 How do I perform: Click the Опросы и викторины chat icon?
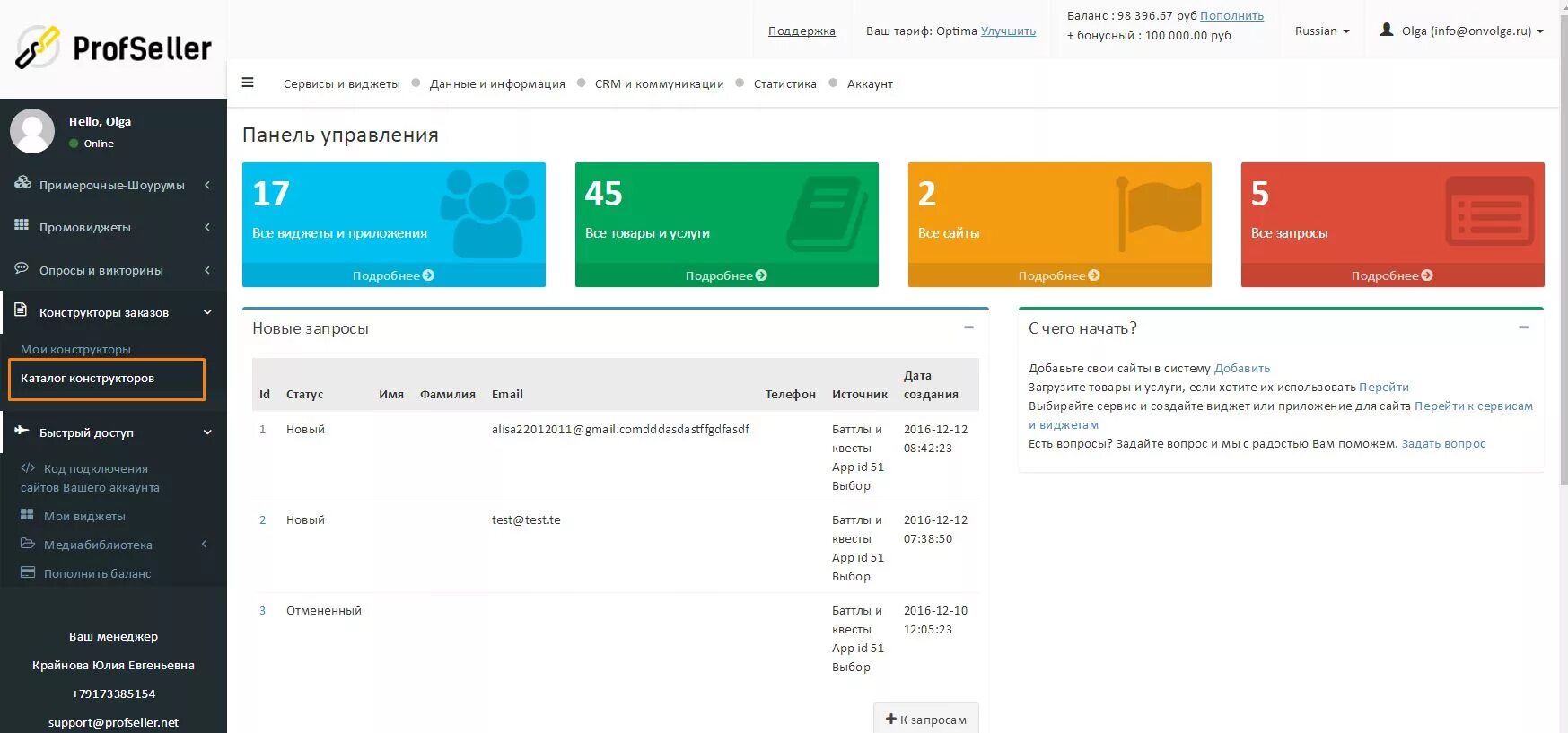22,268
